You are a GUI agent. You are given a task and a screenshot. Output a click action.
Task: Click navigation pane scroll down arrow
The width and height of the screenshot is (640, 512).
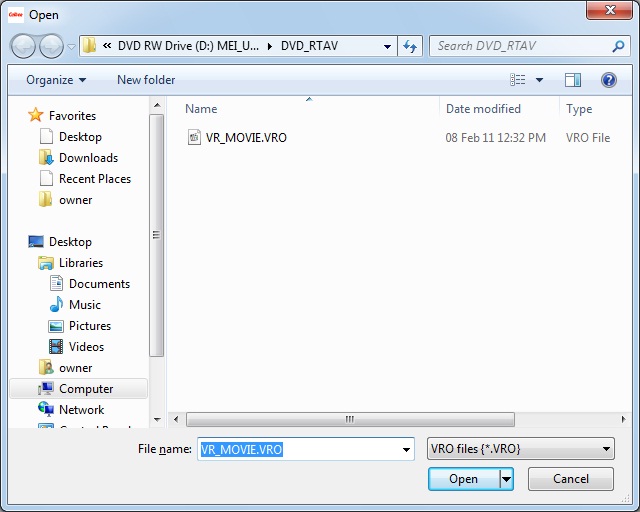pos(157,419)
